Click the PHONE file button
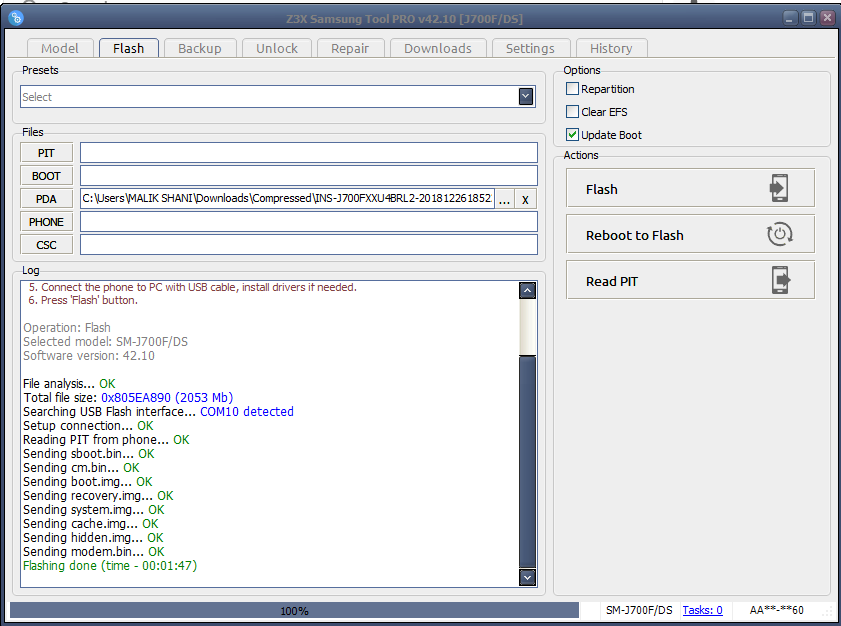841x626 pixels. point(46,222)
